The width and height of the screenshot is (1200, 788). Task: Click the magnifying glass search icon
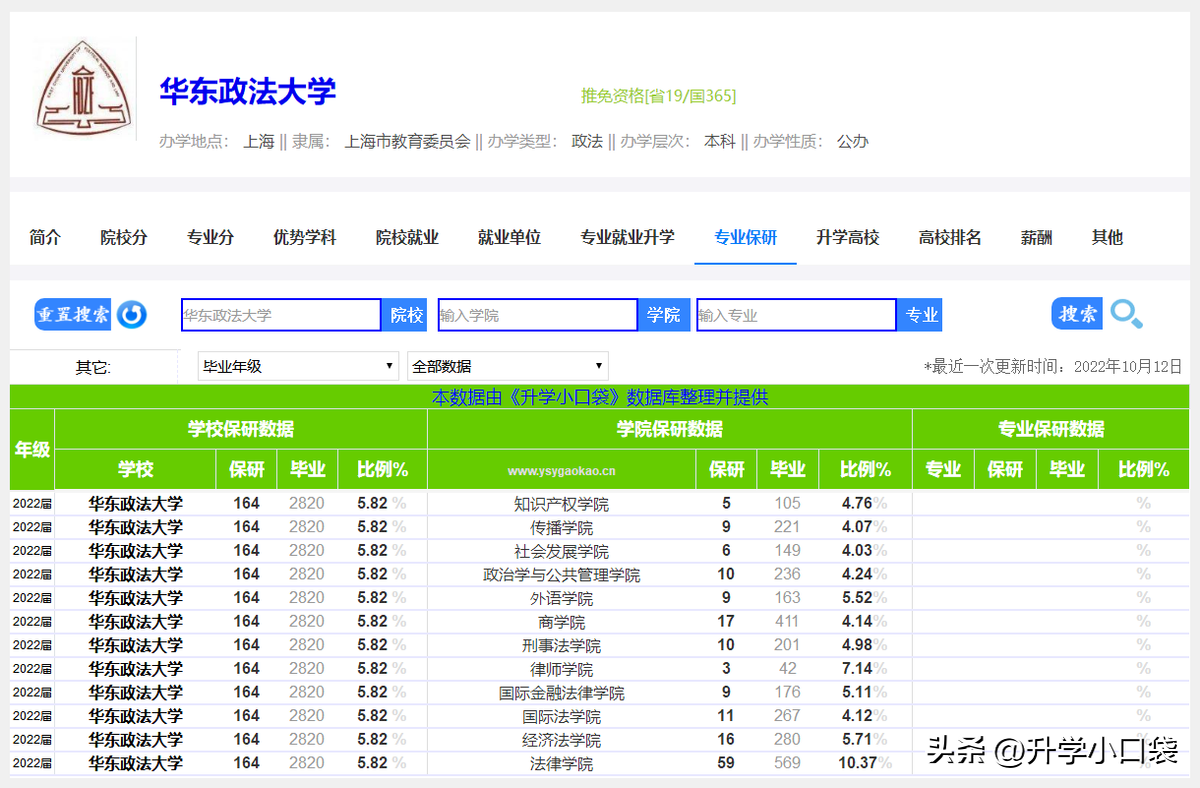click(1127, 314)
